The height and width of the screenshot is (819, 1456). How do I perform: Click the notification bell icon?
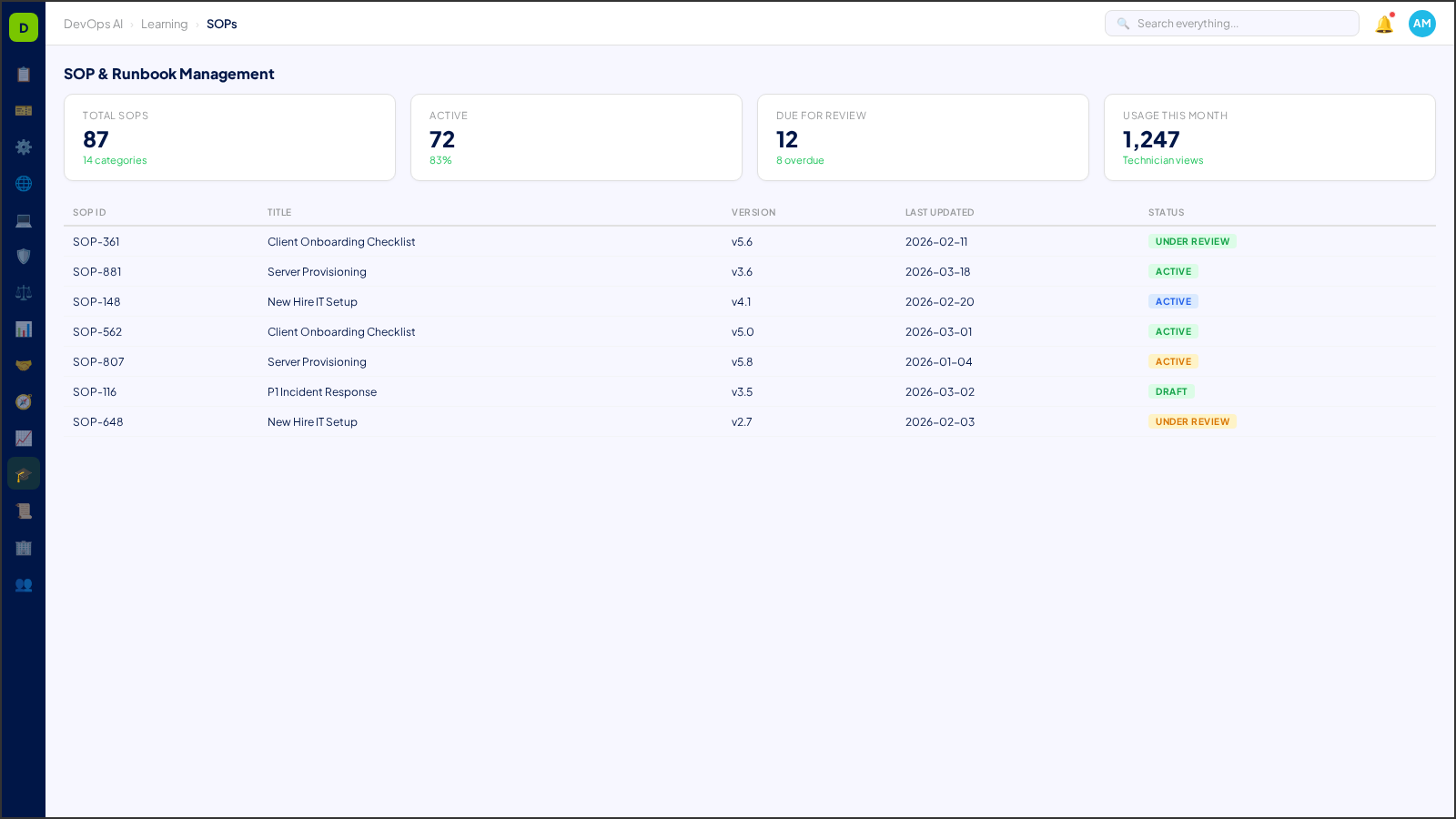[x=1382, y=25]
